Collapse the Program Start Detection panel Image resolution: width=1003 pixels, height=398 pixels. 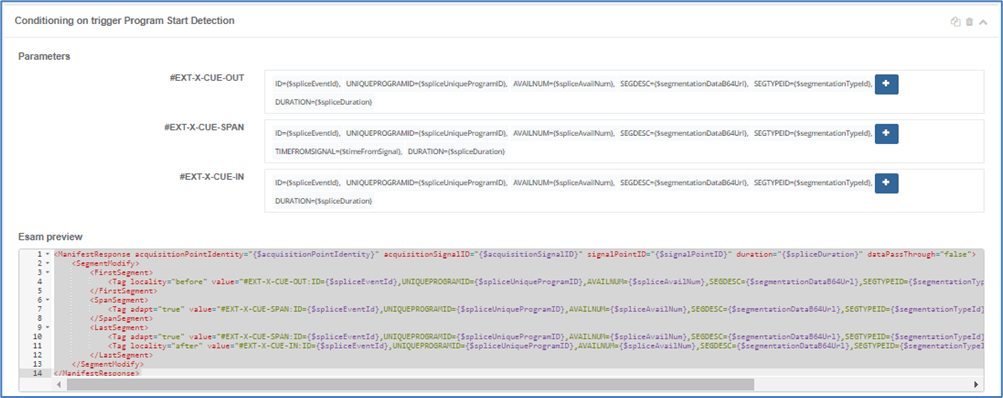coord(983,22)
